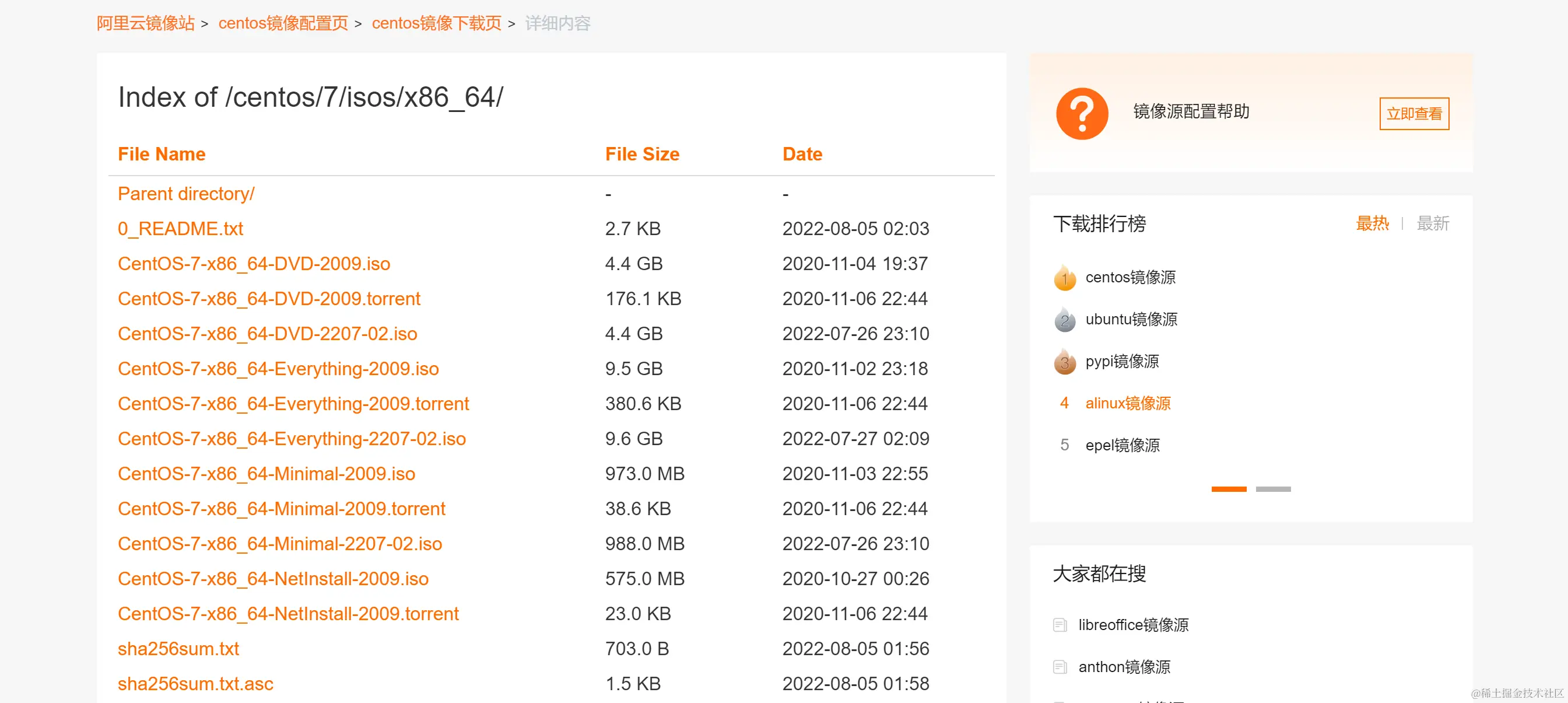This screenshot has height=703, width=1568.
Task: Open sha256sum.txt checksum file
Action: coord(178,649)
